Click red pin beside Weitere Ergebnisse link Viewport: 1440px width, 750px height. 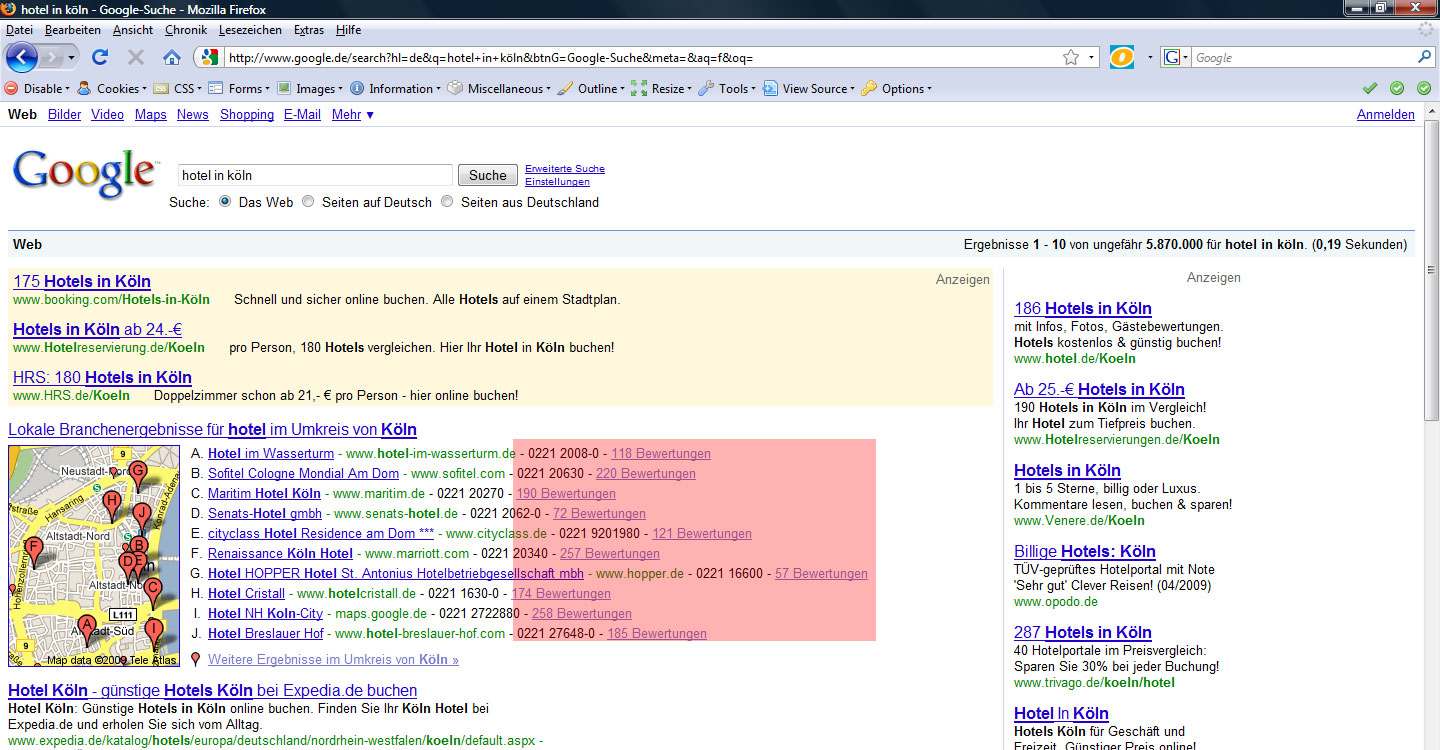pos(195,660)
